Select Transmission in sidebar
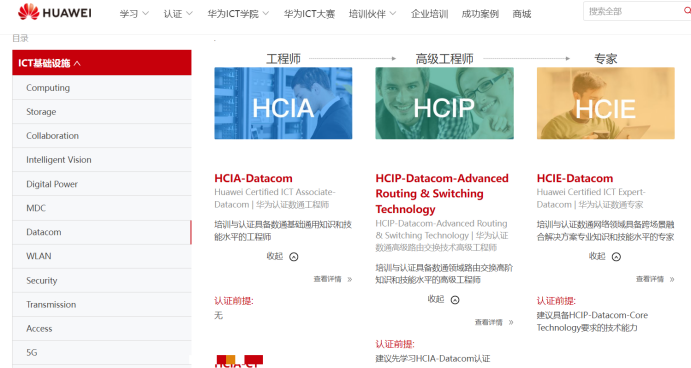 point(102,305)
